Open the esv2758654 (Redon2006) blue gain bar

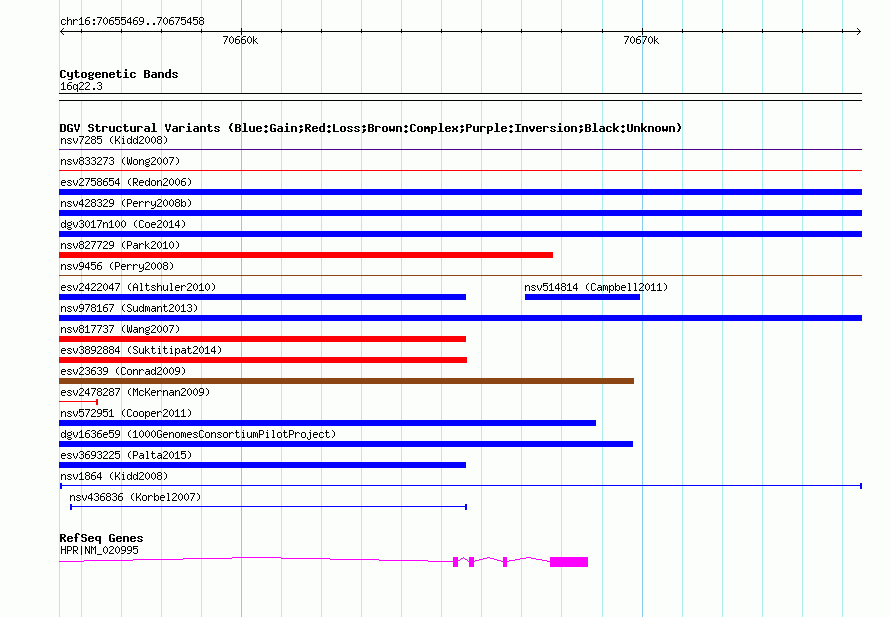460,192
